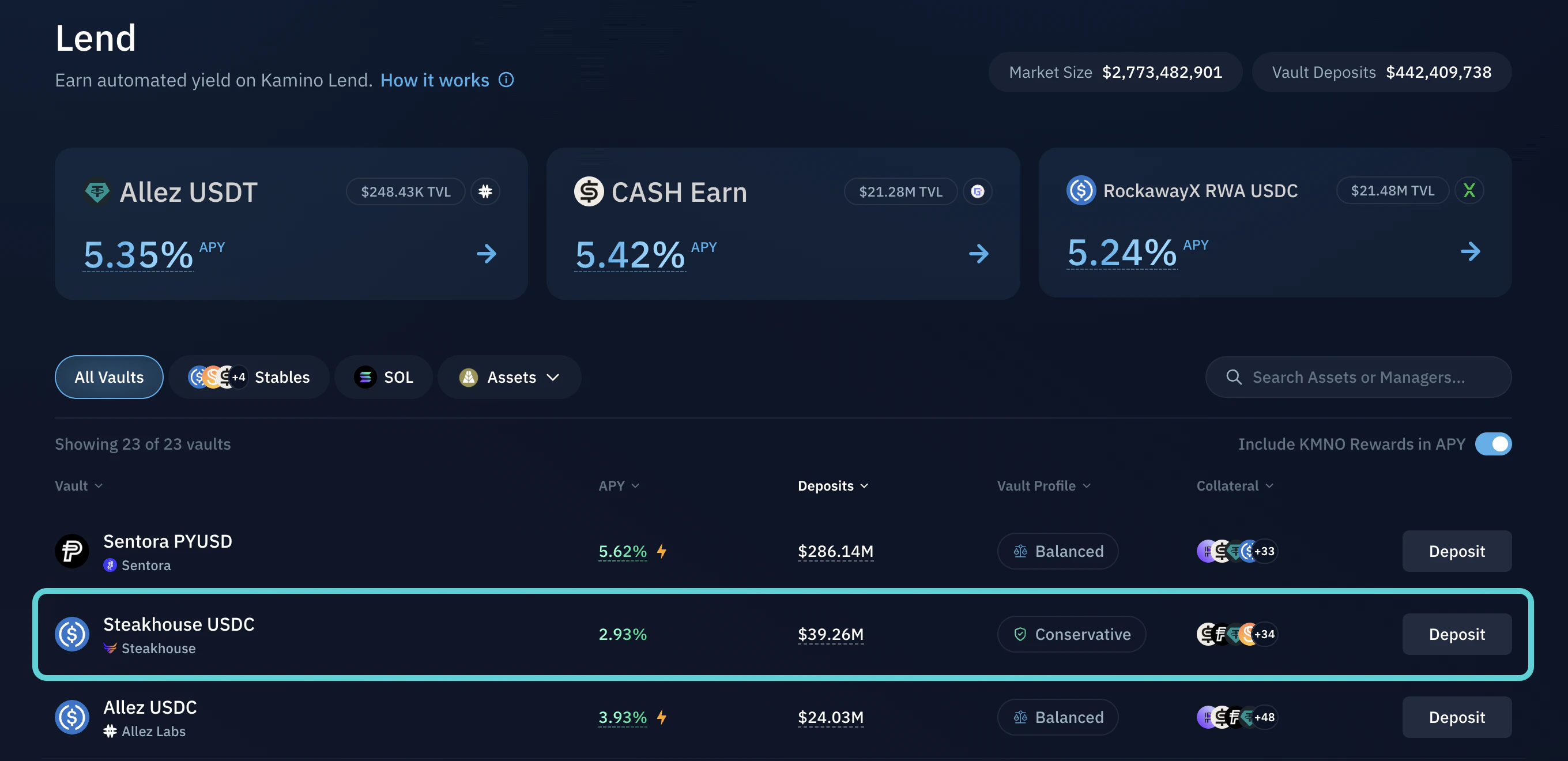Click the Allez USDC token icon
Viewport: 1568px width, 761px height.
(72, 717)
